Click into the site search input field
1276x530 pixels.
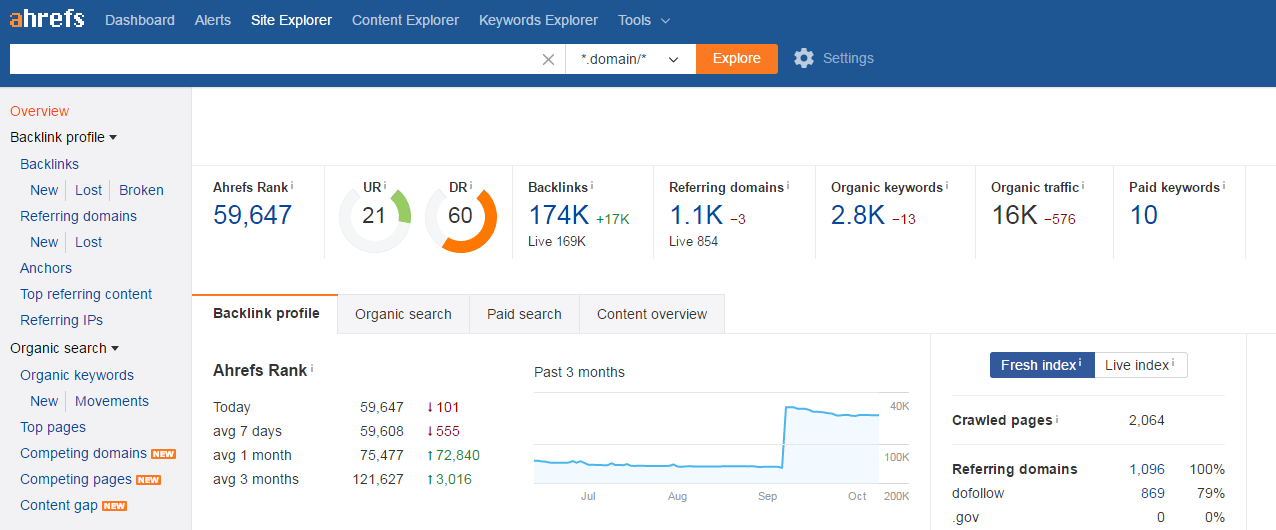coord(270,59)
